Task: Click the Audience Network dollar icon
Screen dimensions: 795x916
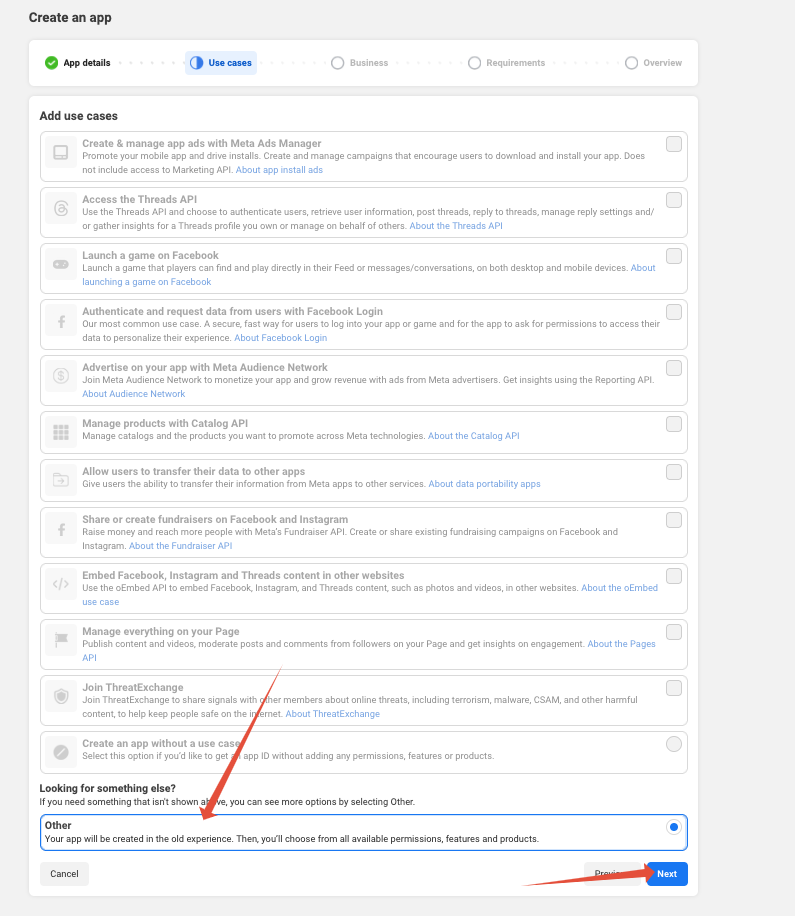Action: 61,376
